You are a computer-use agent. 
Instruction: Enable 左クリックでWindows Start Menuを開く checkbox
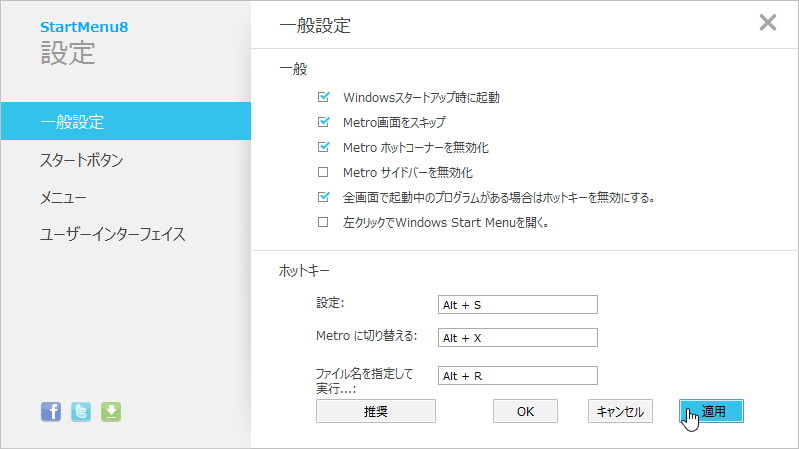[x=323, y=222]
